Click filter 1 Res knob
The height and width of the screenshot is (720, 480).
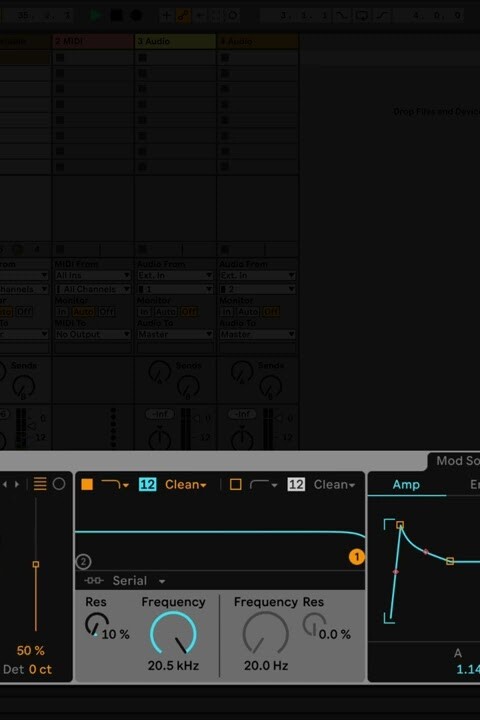tap(96, 625)
